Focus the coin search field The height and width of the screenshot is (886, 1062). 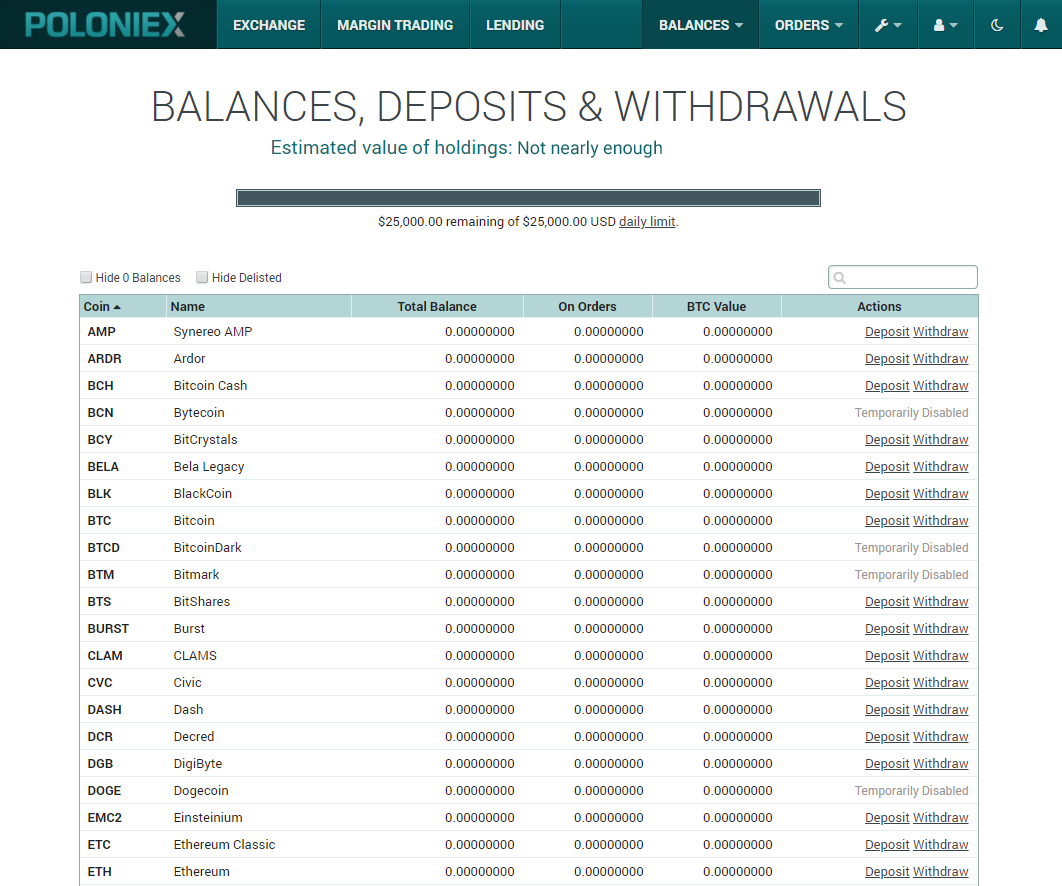pyautogui.click(x=903, y=277)
